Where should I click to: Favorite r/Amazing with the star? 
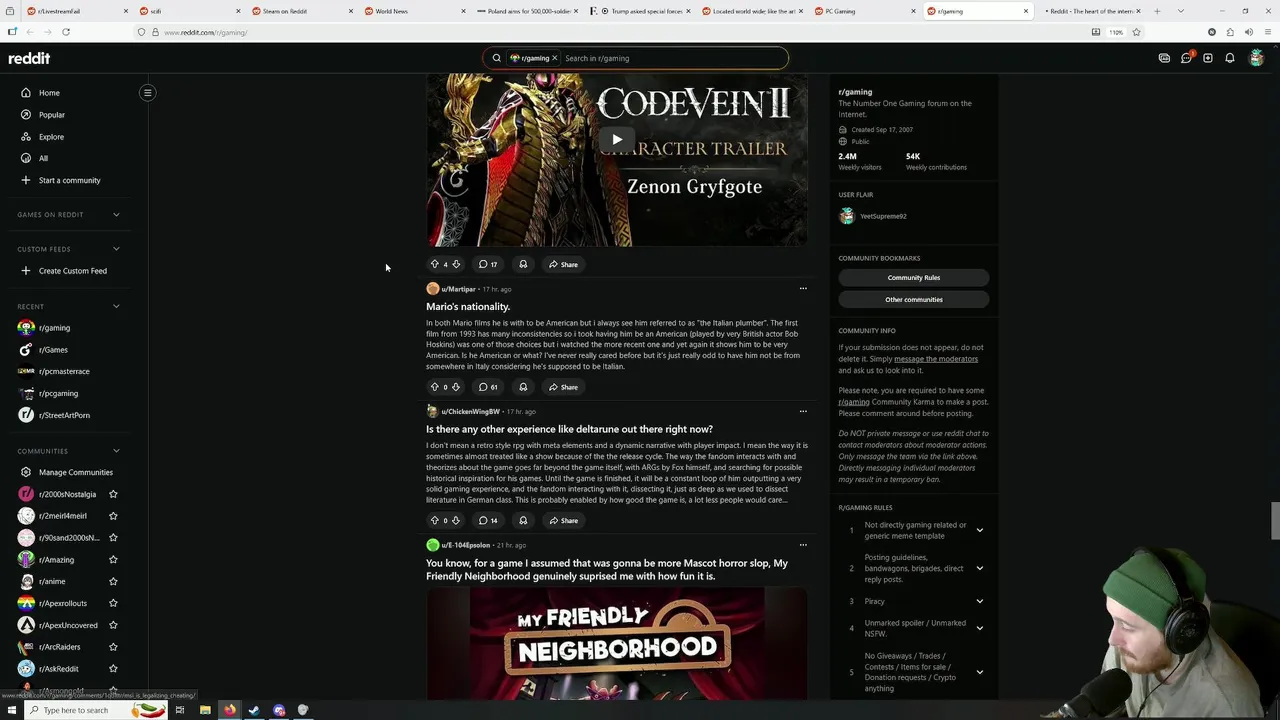pyautogui.click(x=113, y=560)
